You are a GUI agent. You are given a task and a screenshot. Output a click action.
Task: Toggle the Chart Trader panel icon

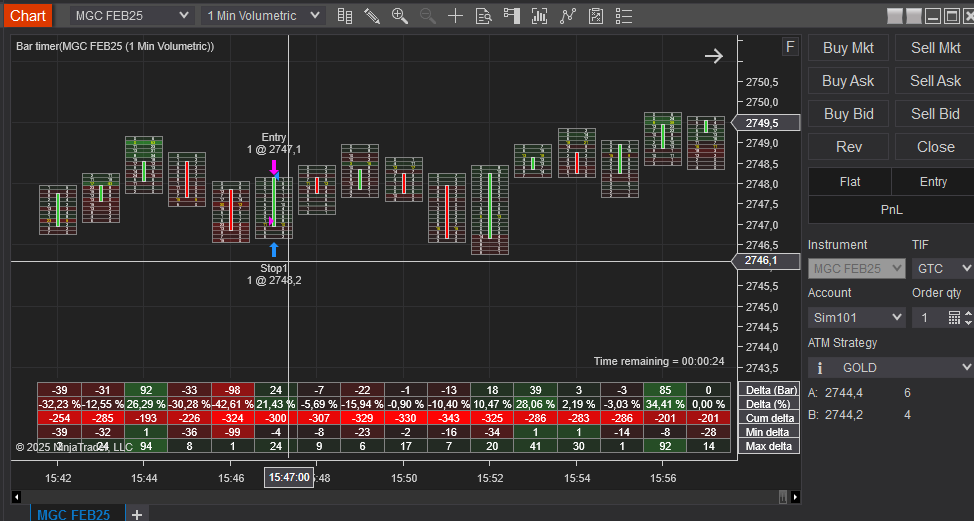coord(512,16)
